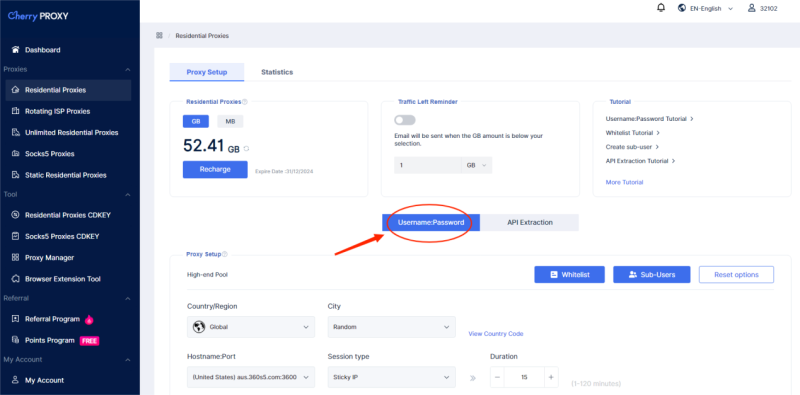
Task: Select the GB unit option
Action: 196,121
